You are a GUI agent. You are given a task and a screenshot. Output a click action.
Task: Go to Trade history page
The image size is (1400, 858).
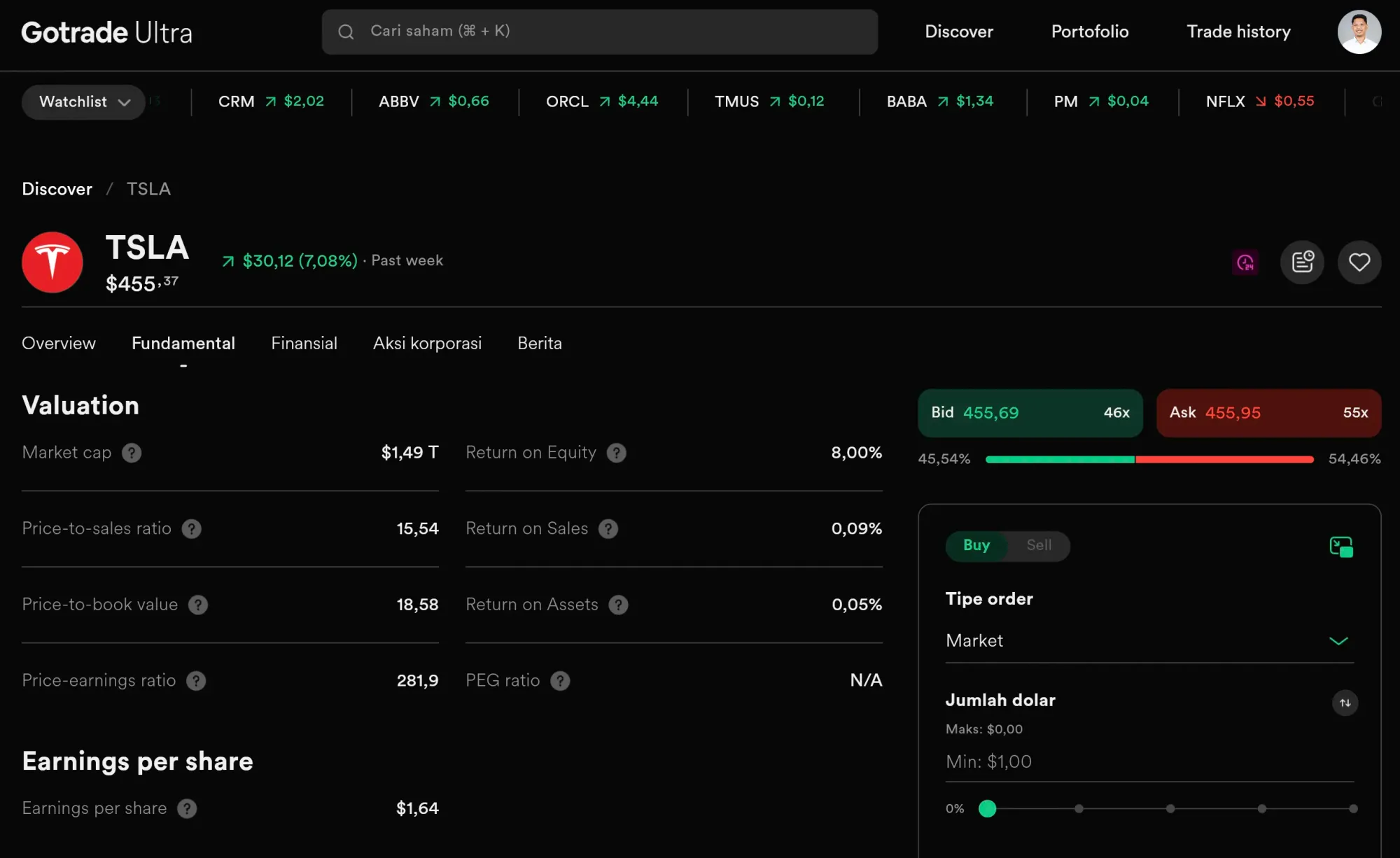click(1238, 31)
